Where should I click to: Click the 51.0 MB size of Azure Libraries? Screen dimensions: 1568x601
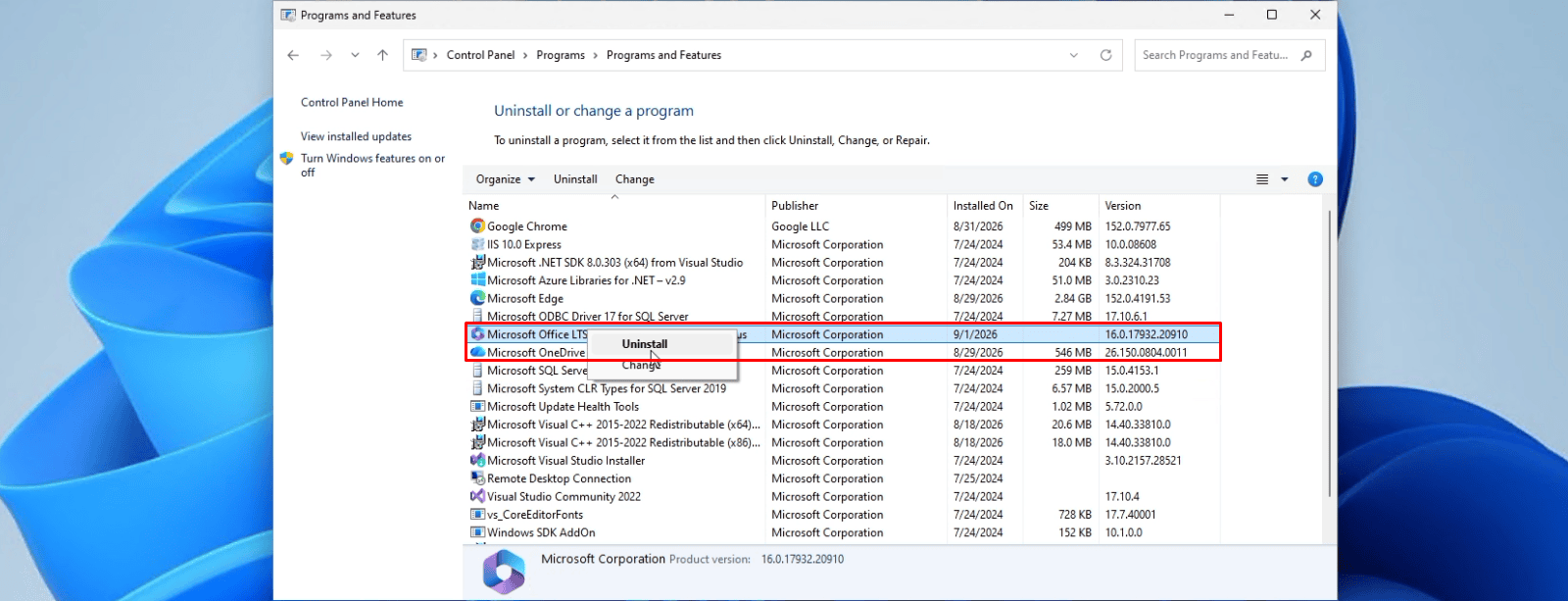click(x=1072, y=280)
